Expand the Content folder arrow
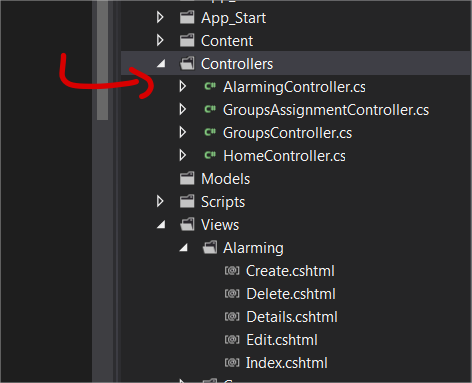This screenshot has height=383, width=472. [x=160, y=41]
